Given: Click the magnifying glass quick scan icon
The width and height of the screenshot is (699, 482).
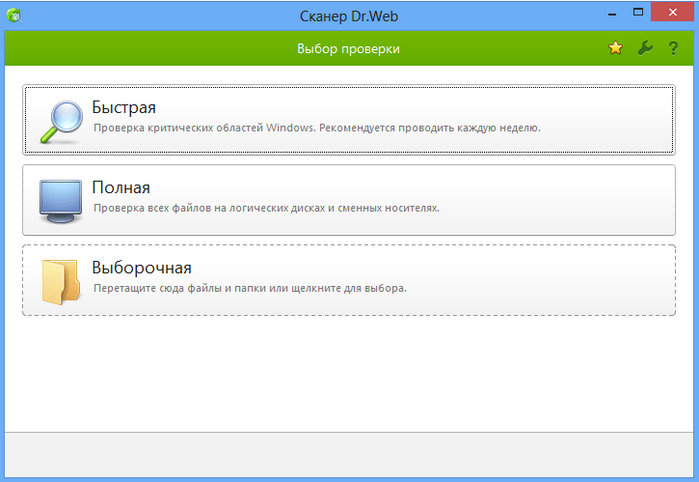Looking at the screenshot, I should 62,122.
